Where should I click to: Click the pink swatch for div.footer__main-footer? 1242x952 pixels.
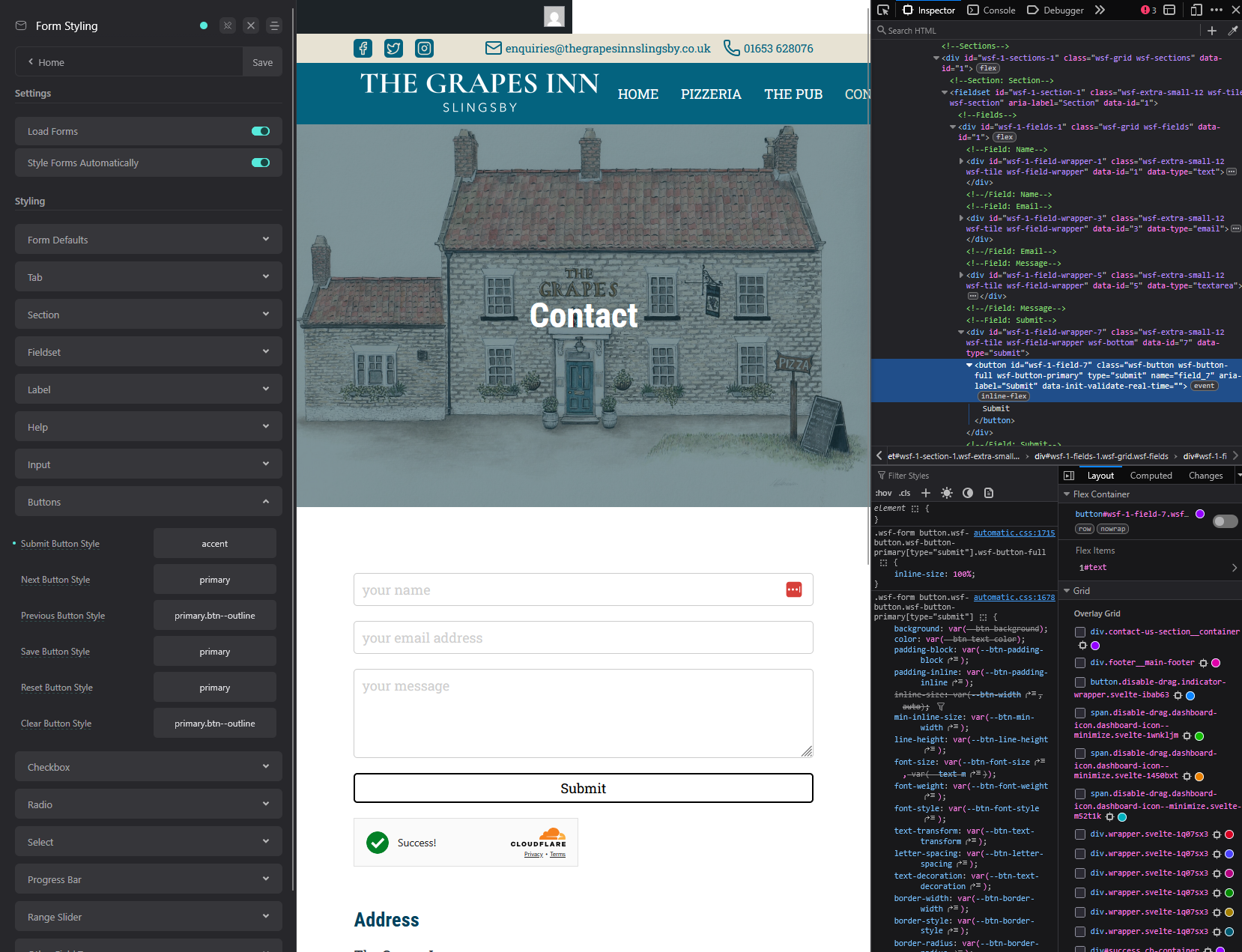tap(1216, 663)
